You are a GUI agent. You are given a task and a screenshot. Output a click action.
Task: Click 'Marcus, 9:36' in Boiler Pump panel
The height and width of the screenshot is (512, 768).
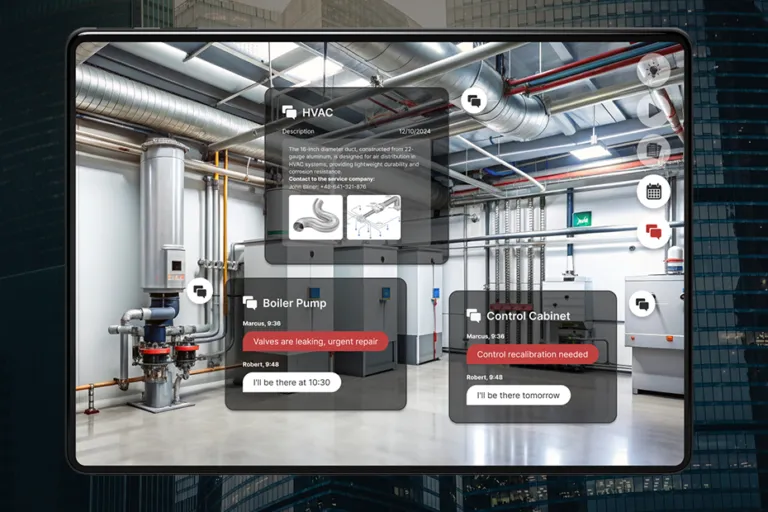(x=262, y=323)
